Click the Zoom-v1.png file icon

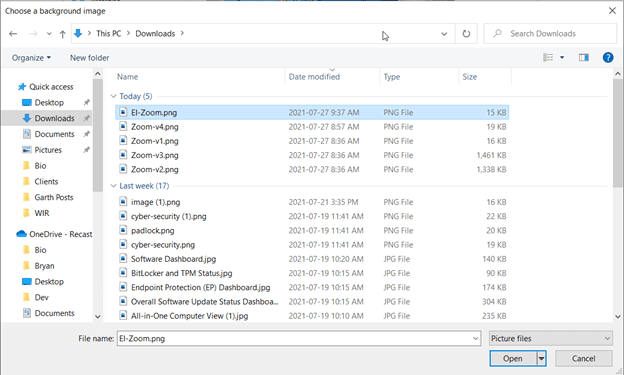[x=123, y=141]
